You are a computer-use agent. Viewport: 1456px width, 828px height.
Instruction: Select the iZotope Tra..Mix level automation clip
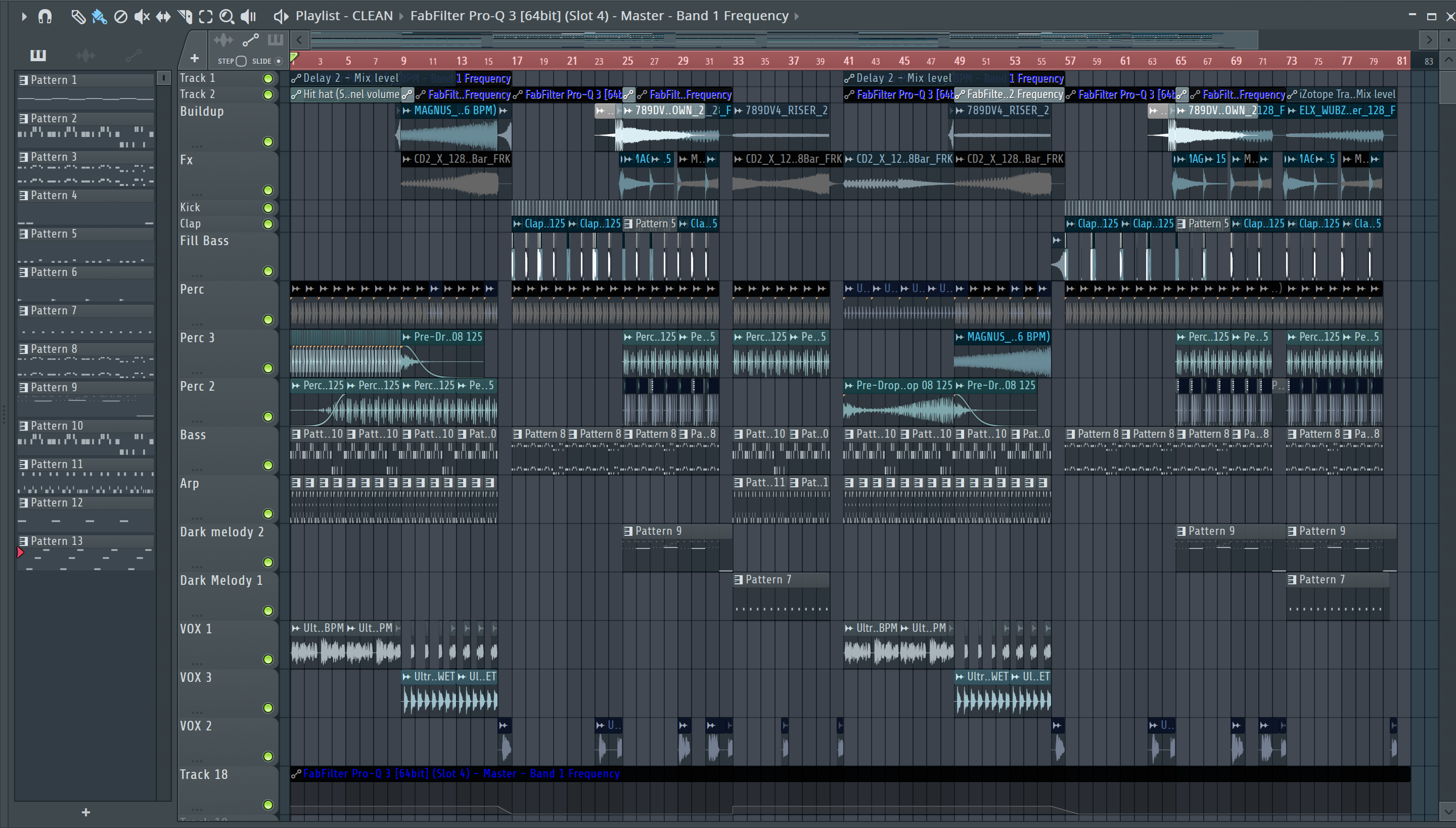[x=1341, y=95]
